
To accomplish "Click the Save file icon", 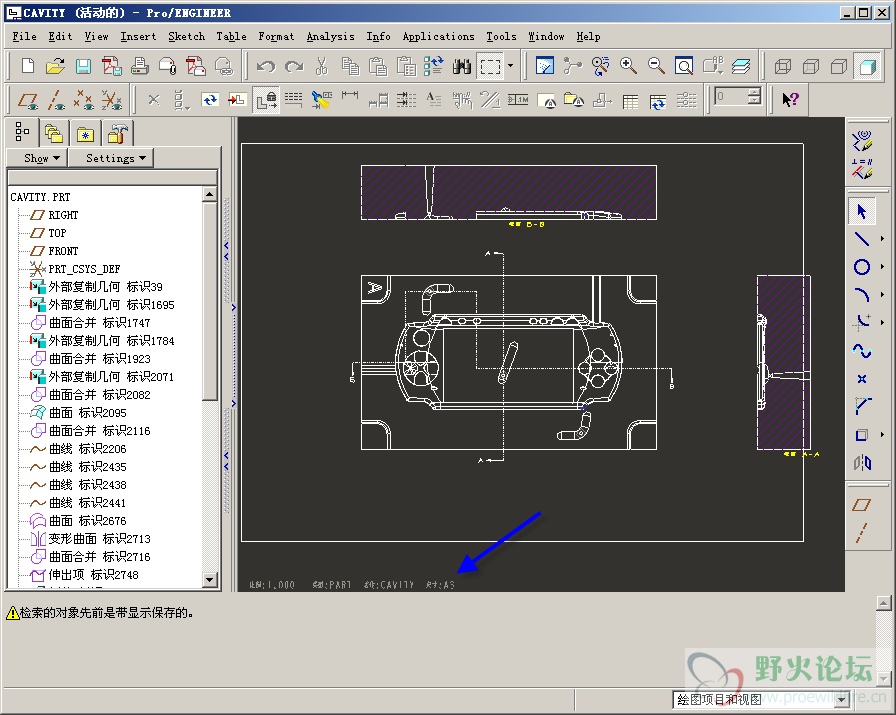I will point(83,67).
